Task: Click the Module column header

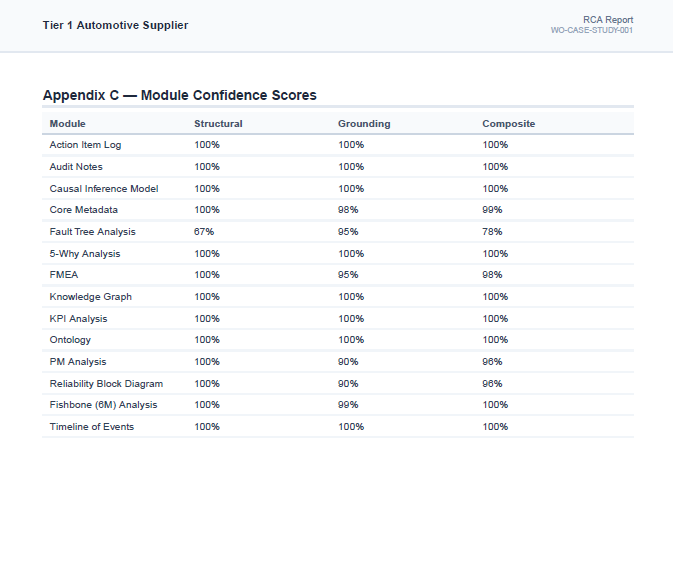Action: pos(67,124)
